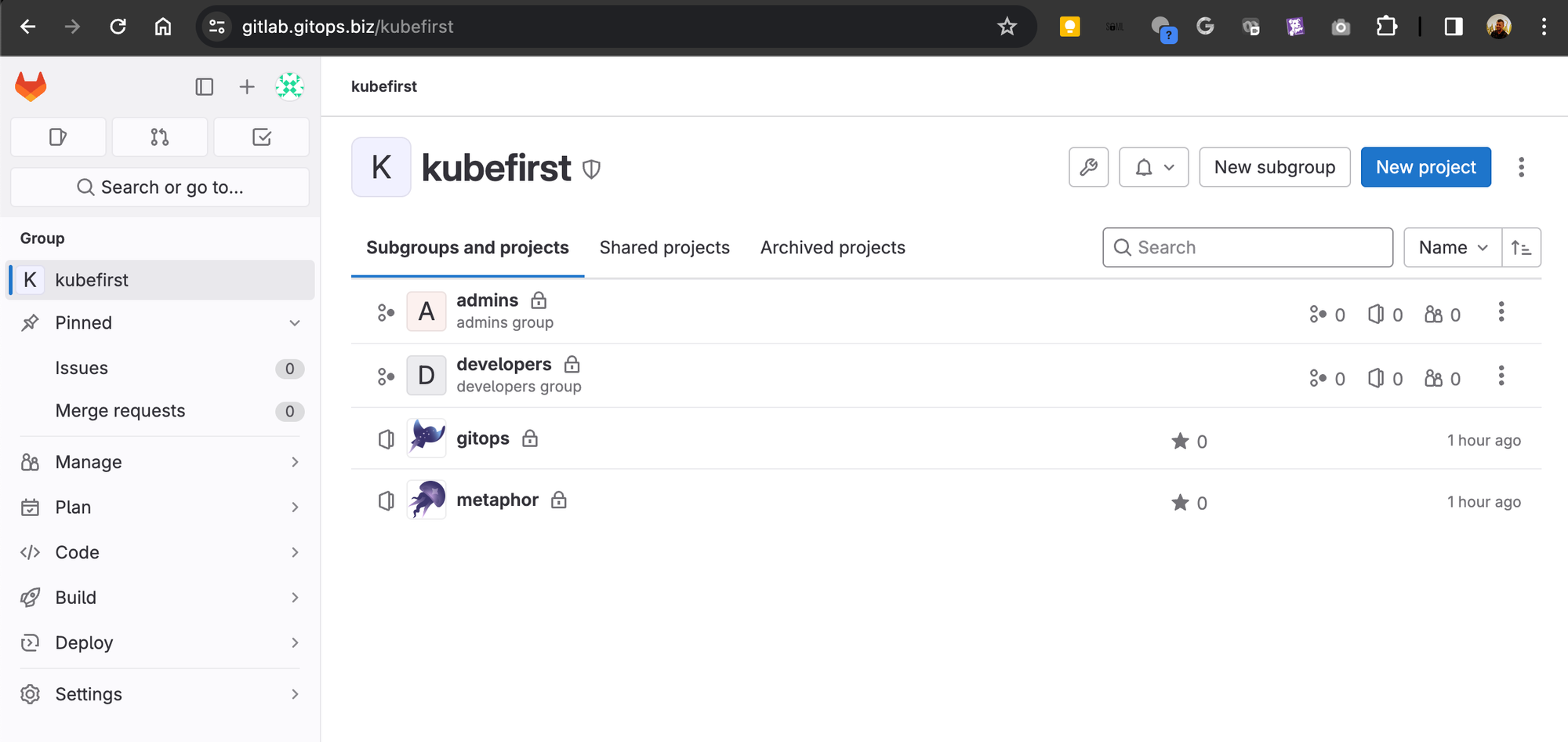Switch to the Shared projects tab
1568x742 pixels.
[665, 248]
